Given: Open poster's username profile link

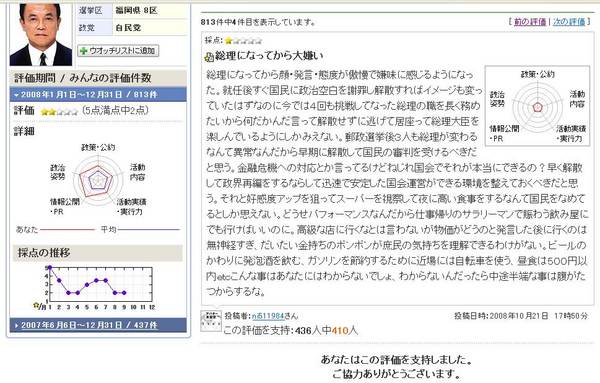Looking at the screenshot, I should pyautogui.click(x=267, y=316).
